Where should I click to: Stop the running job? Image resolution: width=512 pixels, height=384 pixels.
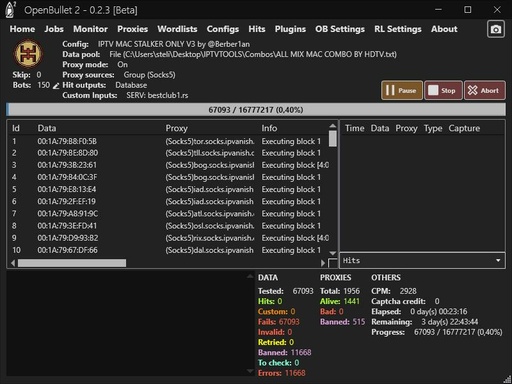443,90
